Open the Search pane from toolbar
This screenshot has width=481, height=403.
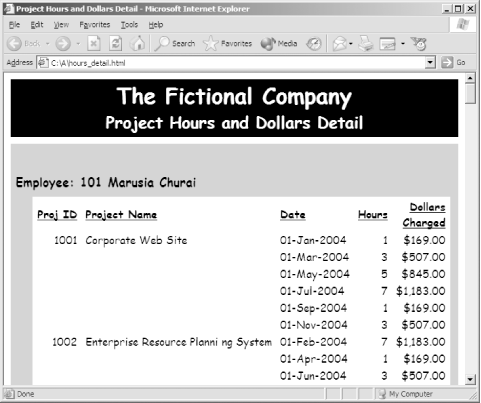(175, 44)
